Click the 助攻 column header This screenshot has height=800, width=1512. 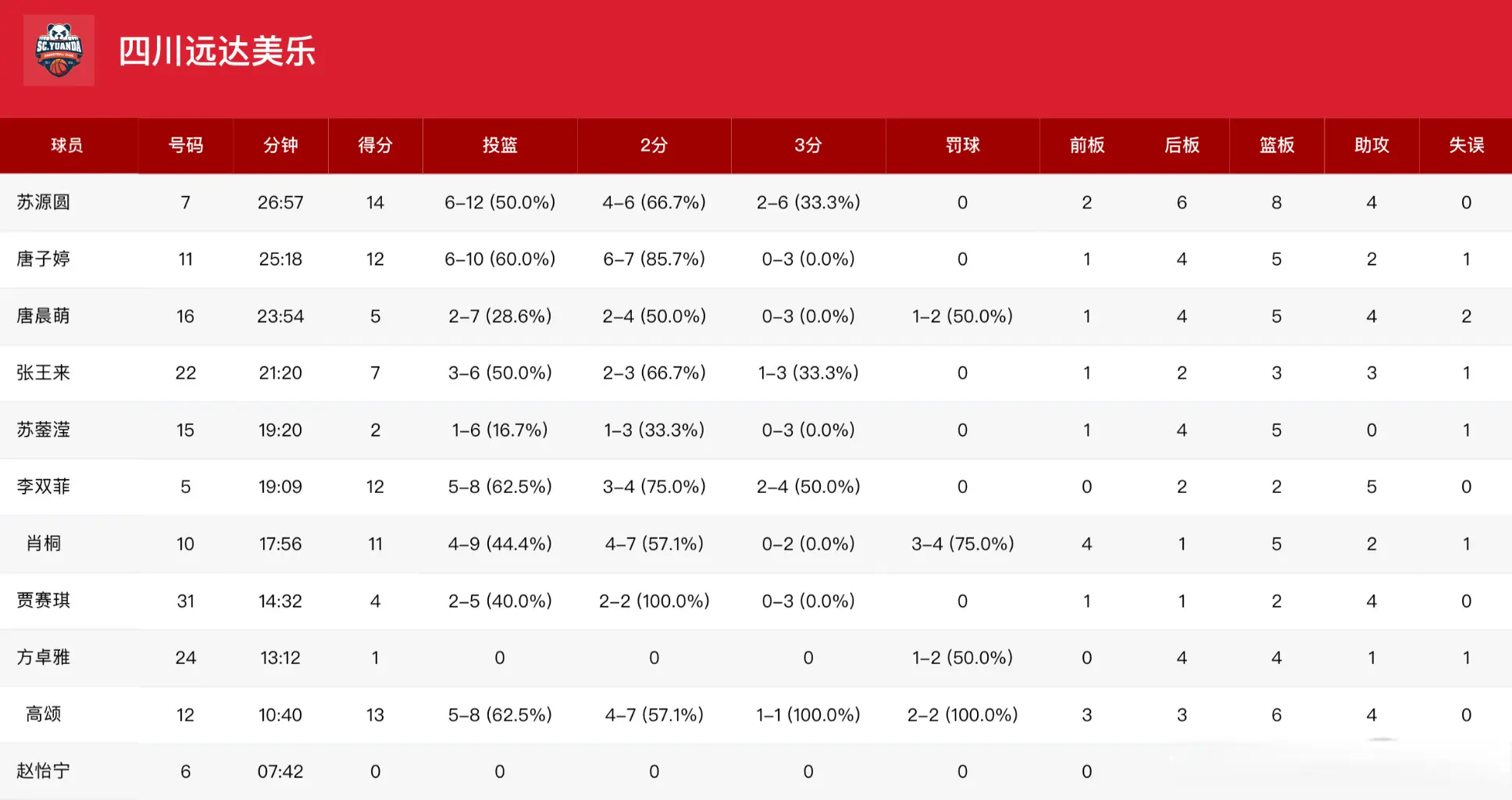tap(1371, 145)
